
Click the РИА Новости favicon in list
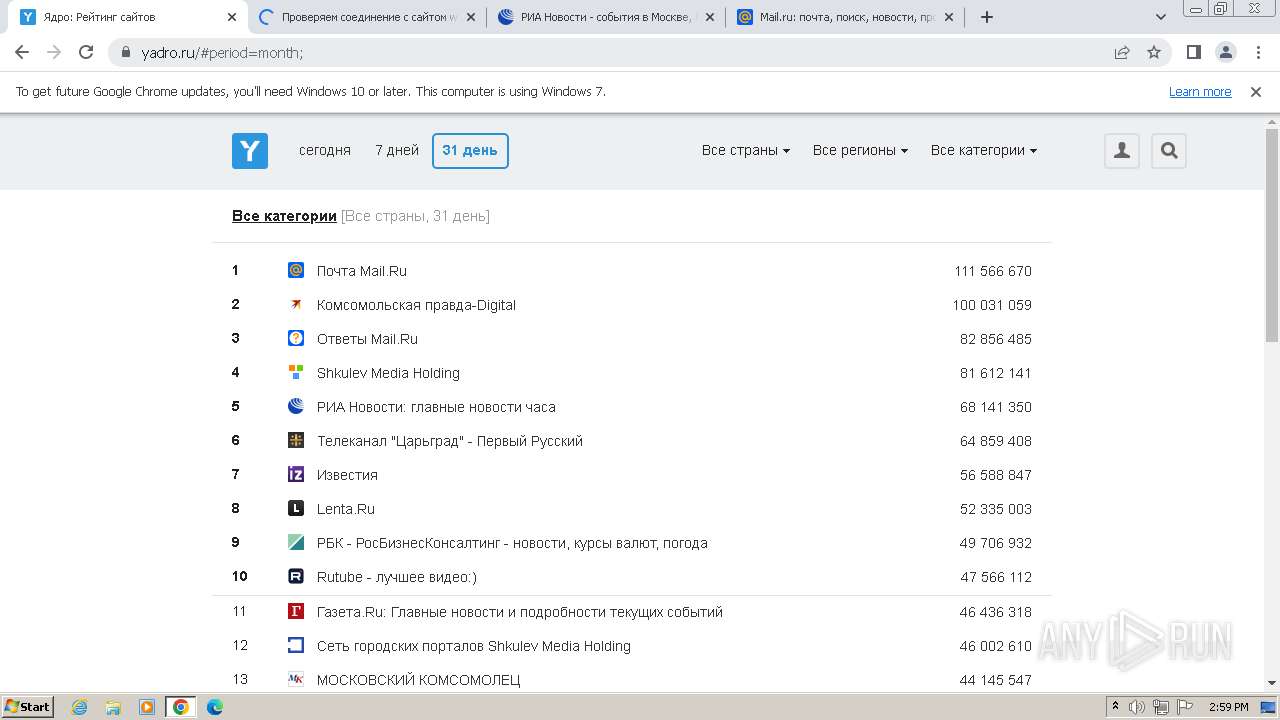[296, 406]
